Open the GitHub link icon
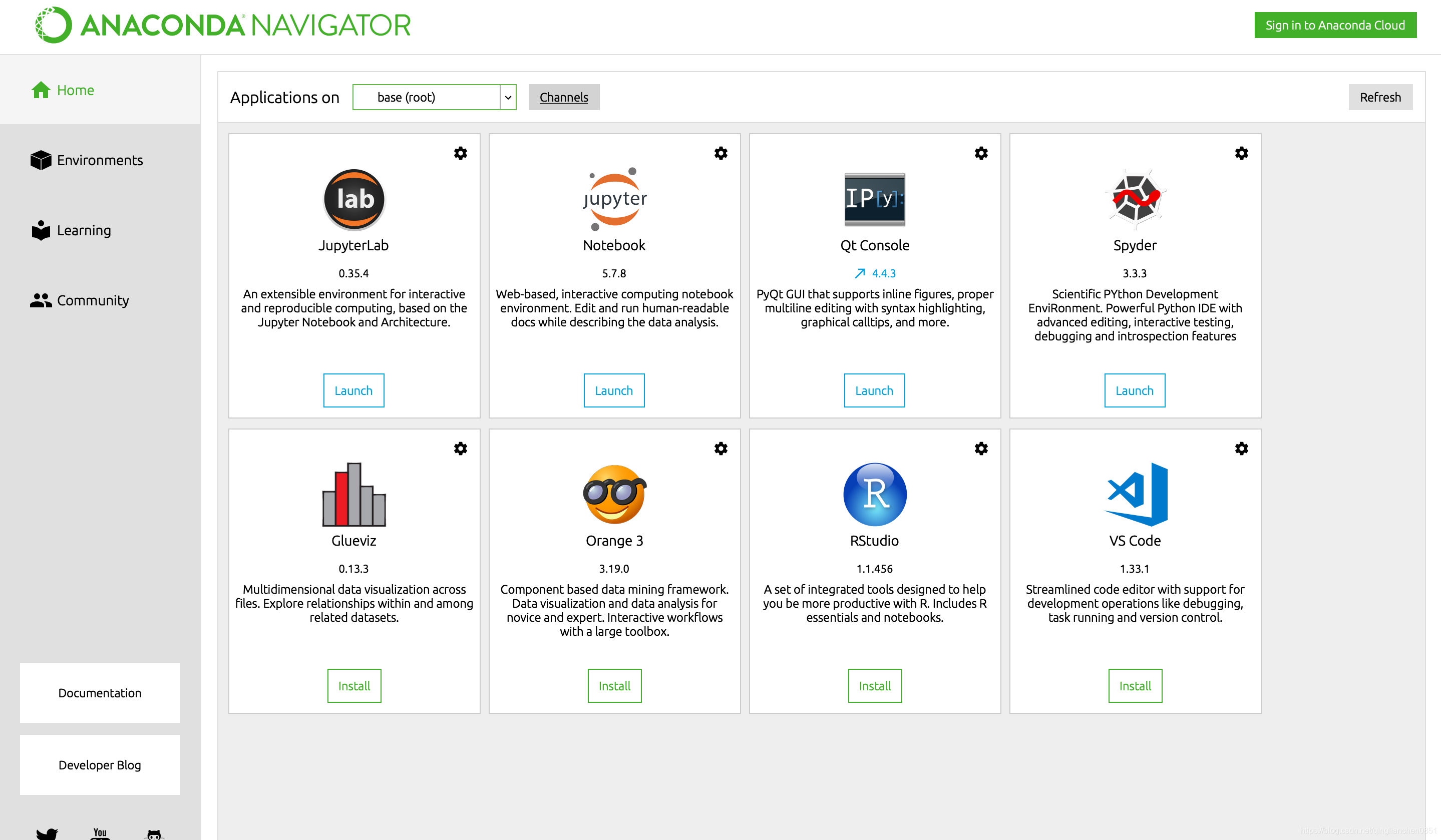Viewport: 1441px width, 840px height. point(154,834)
